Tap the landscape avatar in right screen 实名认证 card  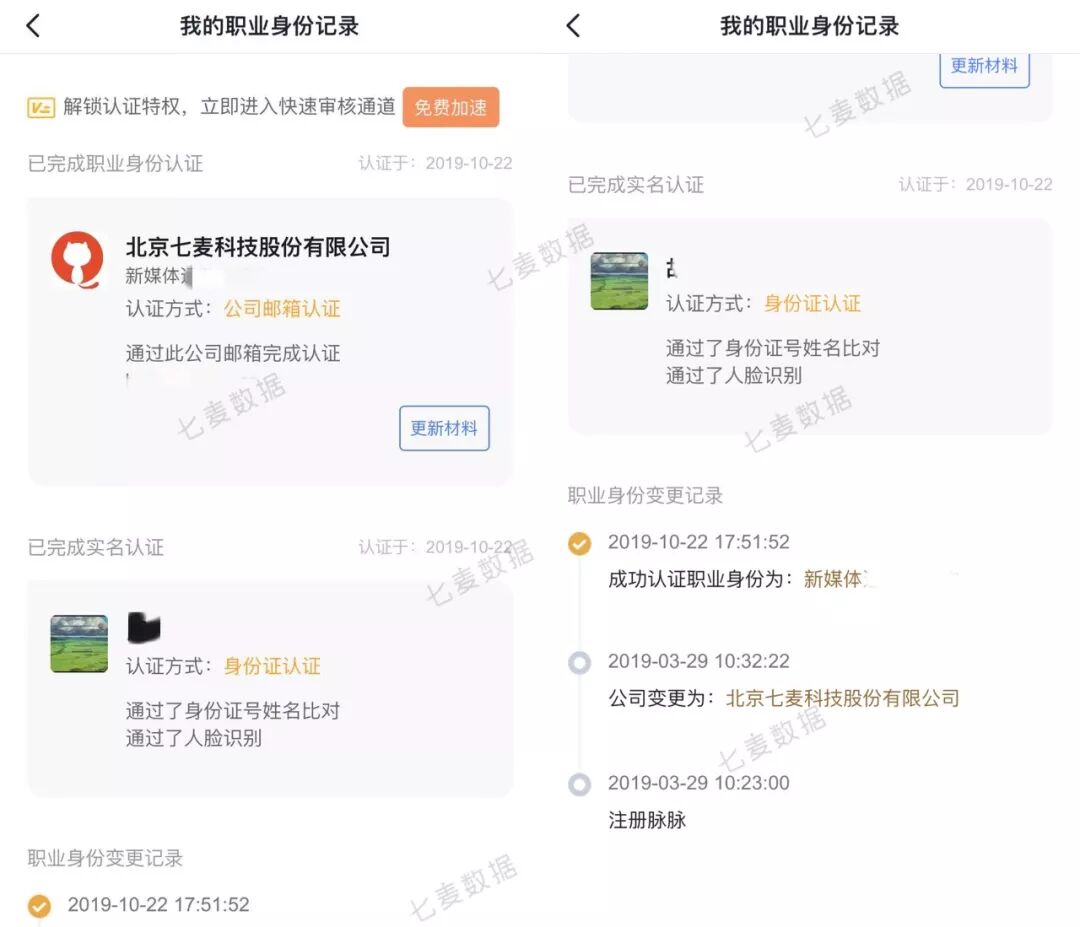pyautogui.click(x=619, y=281)
